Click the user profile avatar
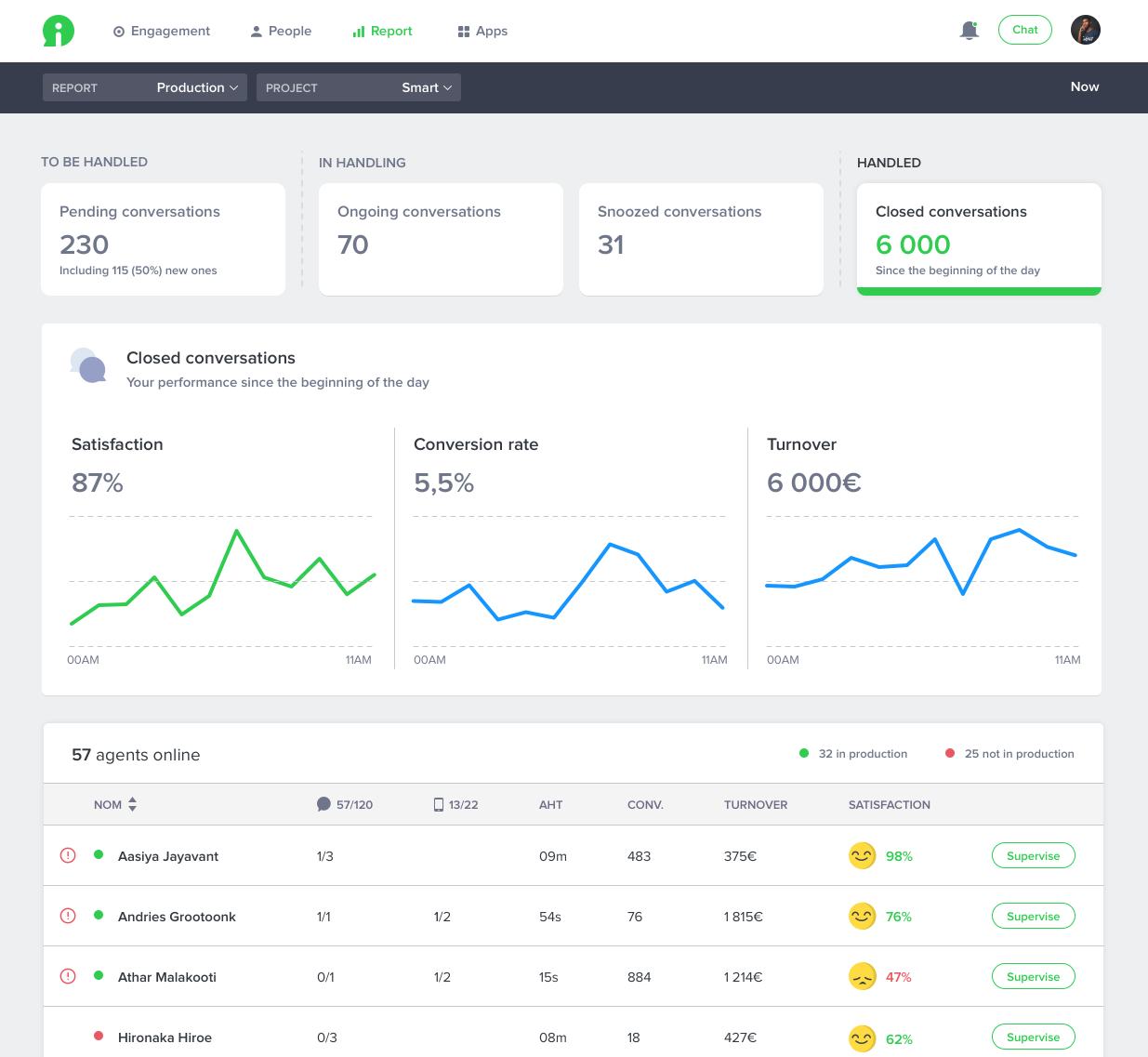The image size is (1148, 1057). (1085, 30)
